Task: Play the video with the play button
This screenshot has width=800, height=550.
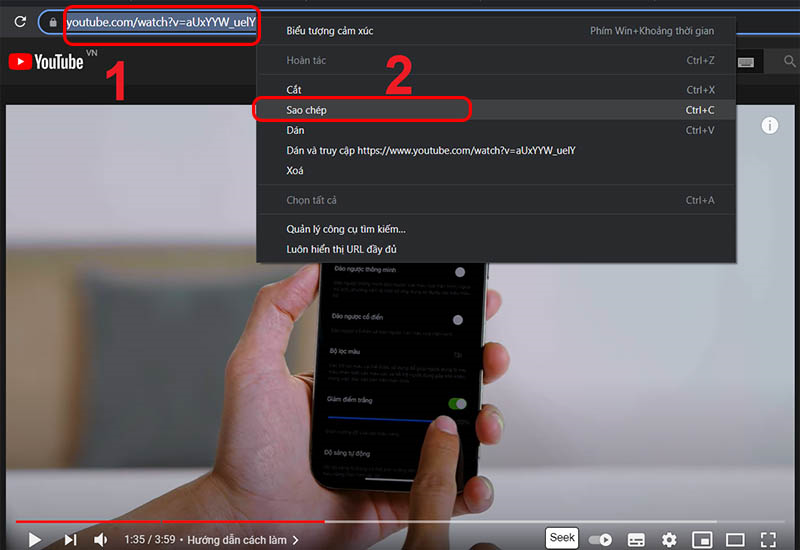Action: pyautogui.click(x=35, y=539)
